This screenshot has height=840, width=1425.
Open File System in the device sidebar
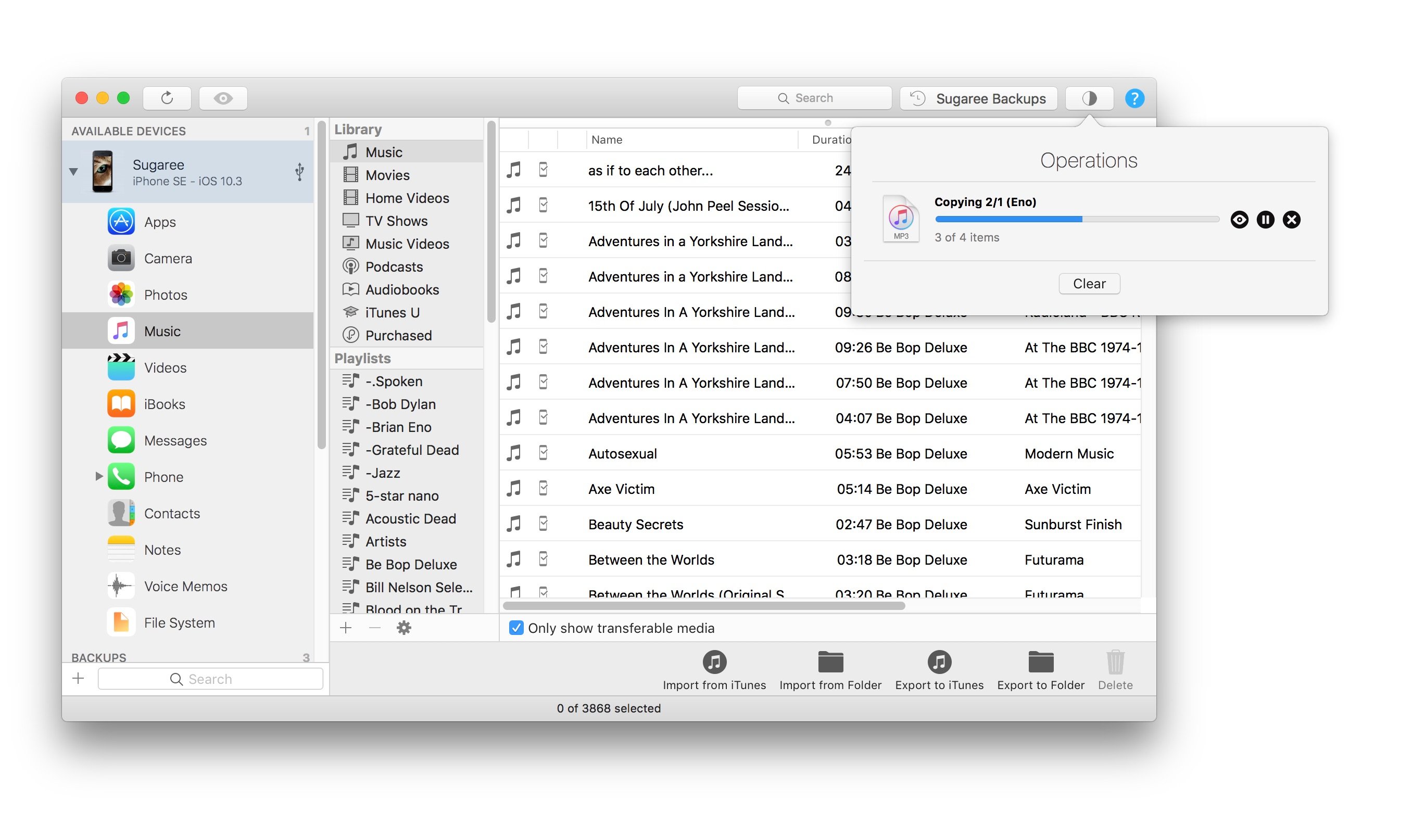[187, 622]
